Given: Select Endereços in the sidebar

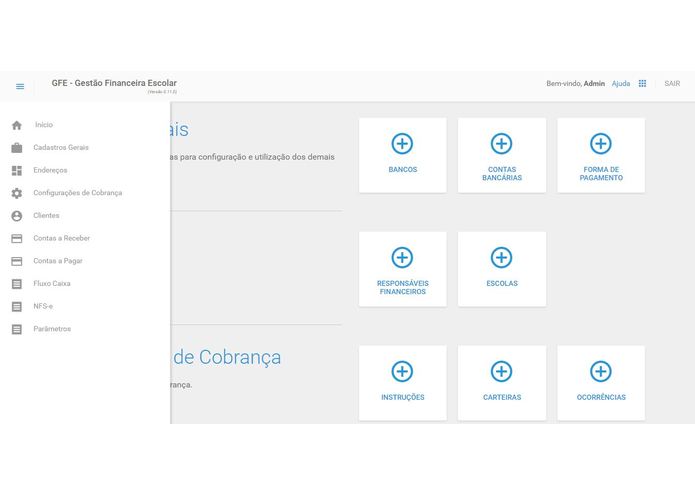Looking at the screenshot, I should coord(51,170).
